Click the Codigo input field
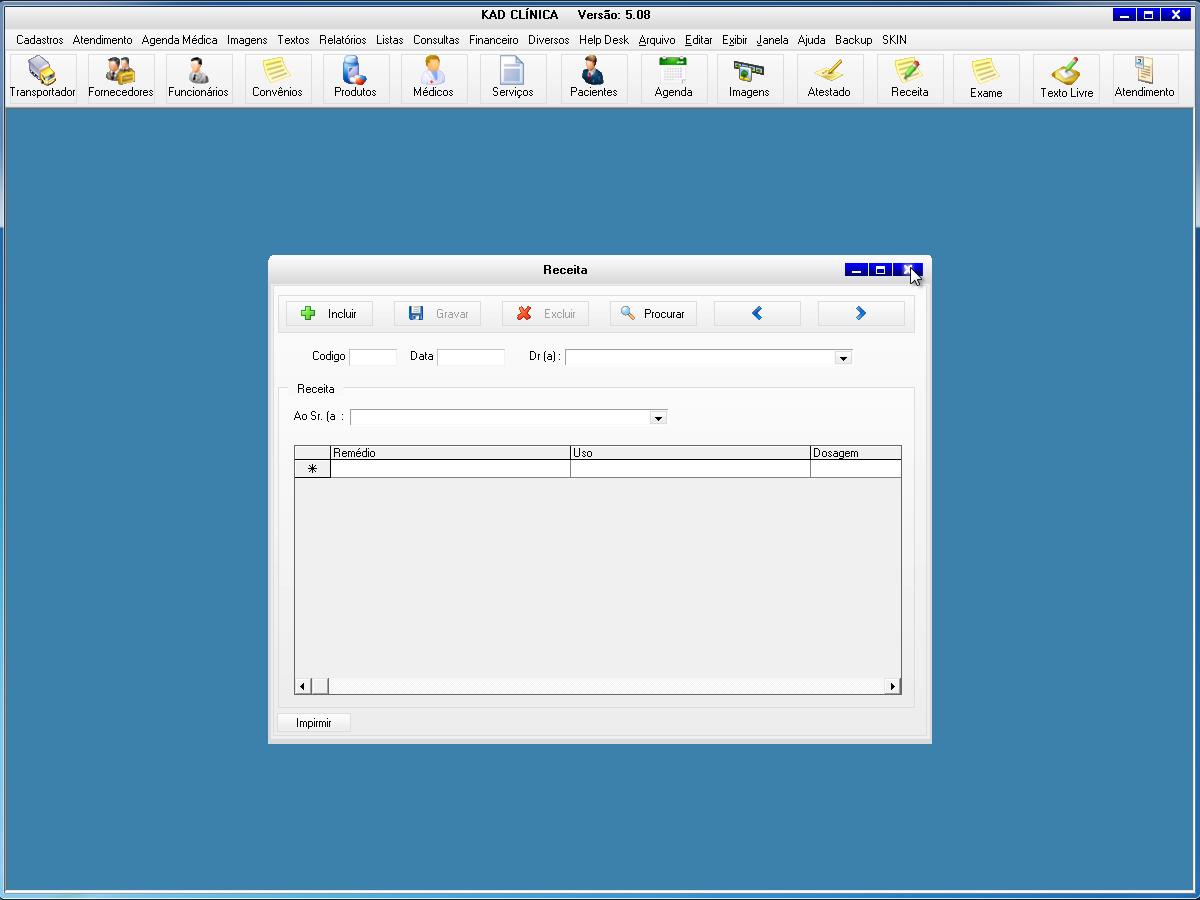The image size is (1200, 900). (x=372, y=357)
